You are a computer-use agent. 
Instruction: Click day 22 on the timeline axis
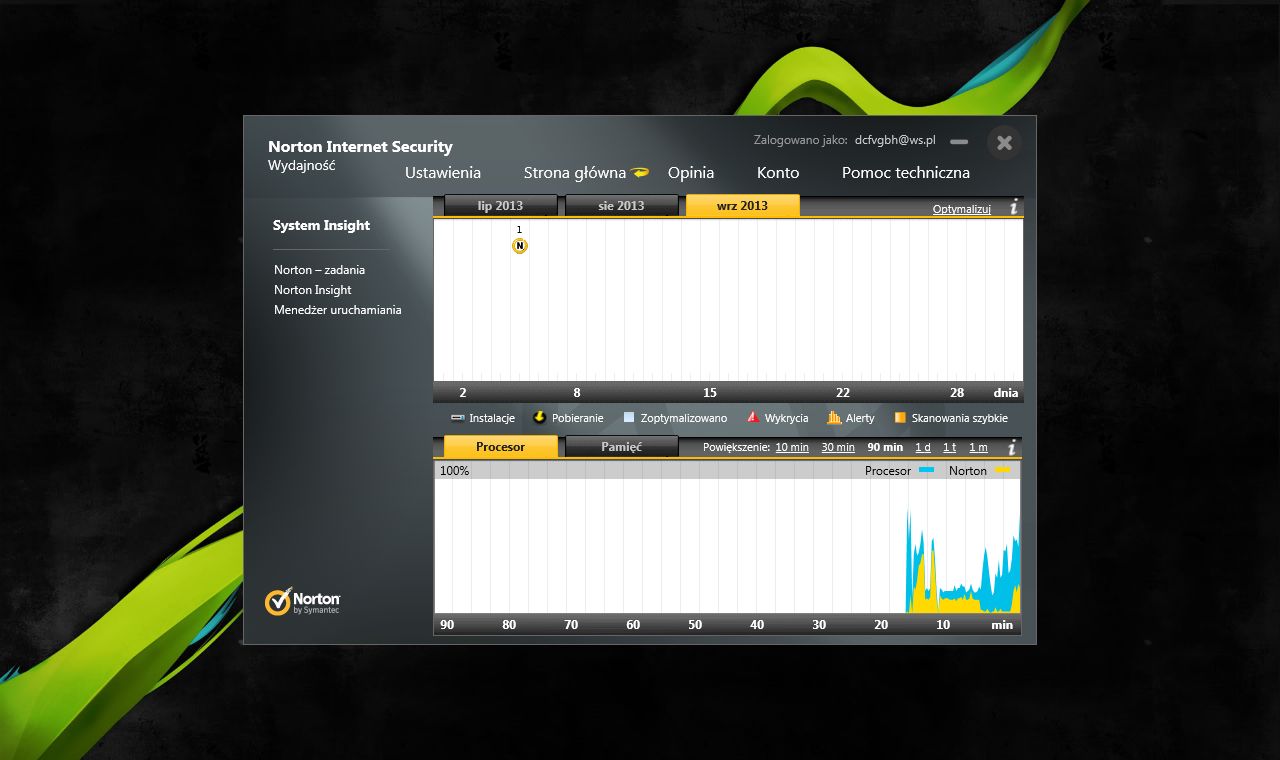(x=843, y=393)
